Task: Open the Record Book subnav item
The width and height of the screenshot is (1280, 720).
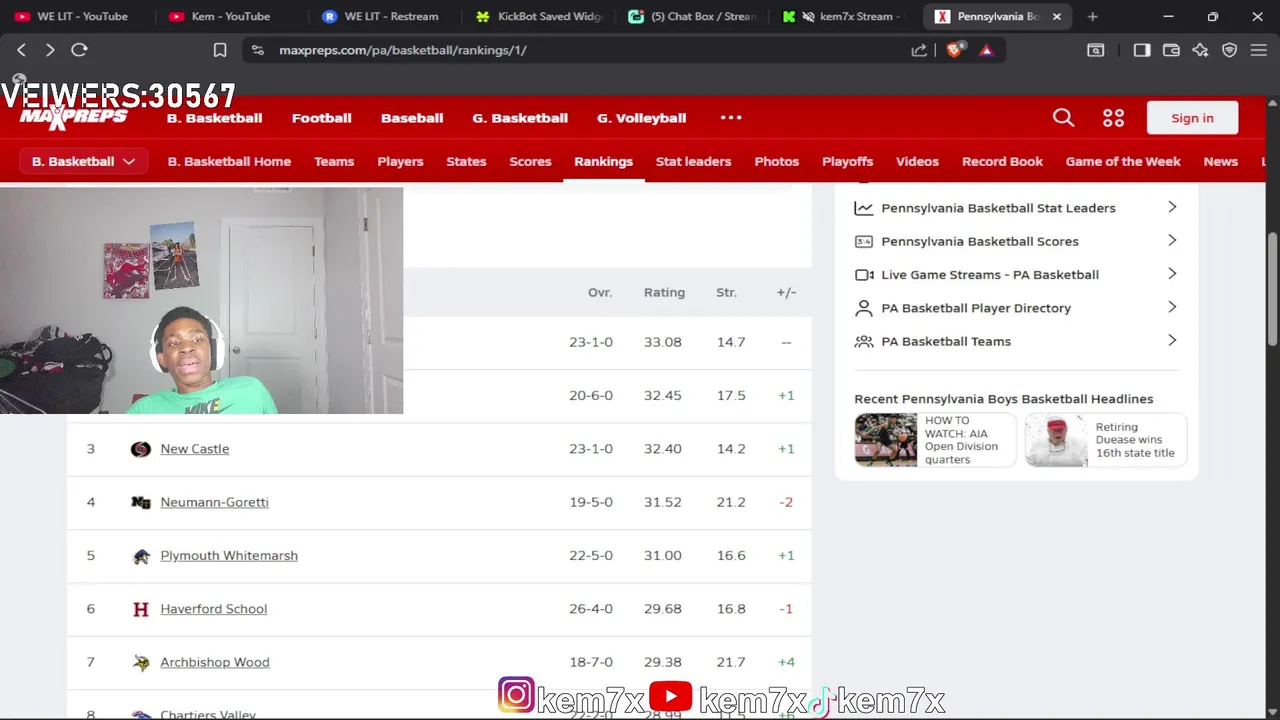Action: coord(1002,161)
